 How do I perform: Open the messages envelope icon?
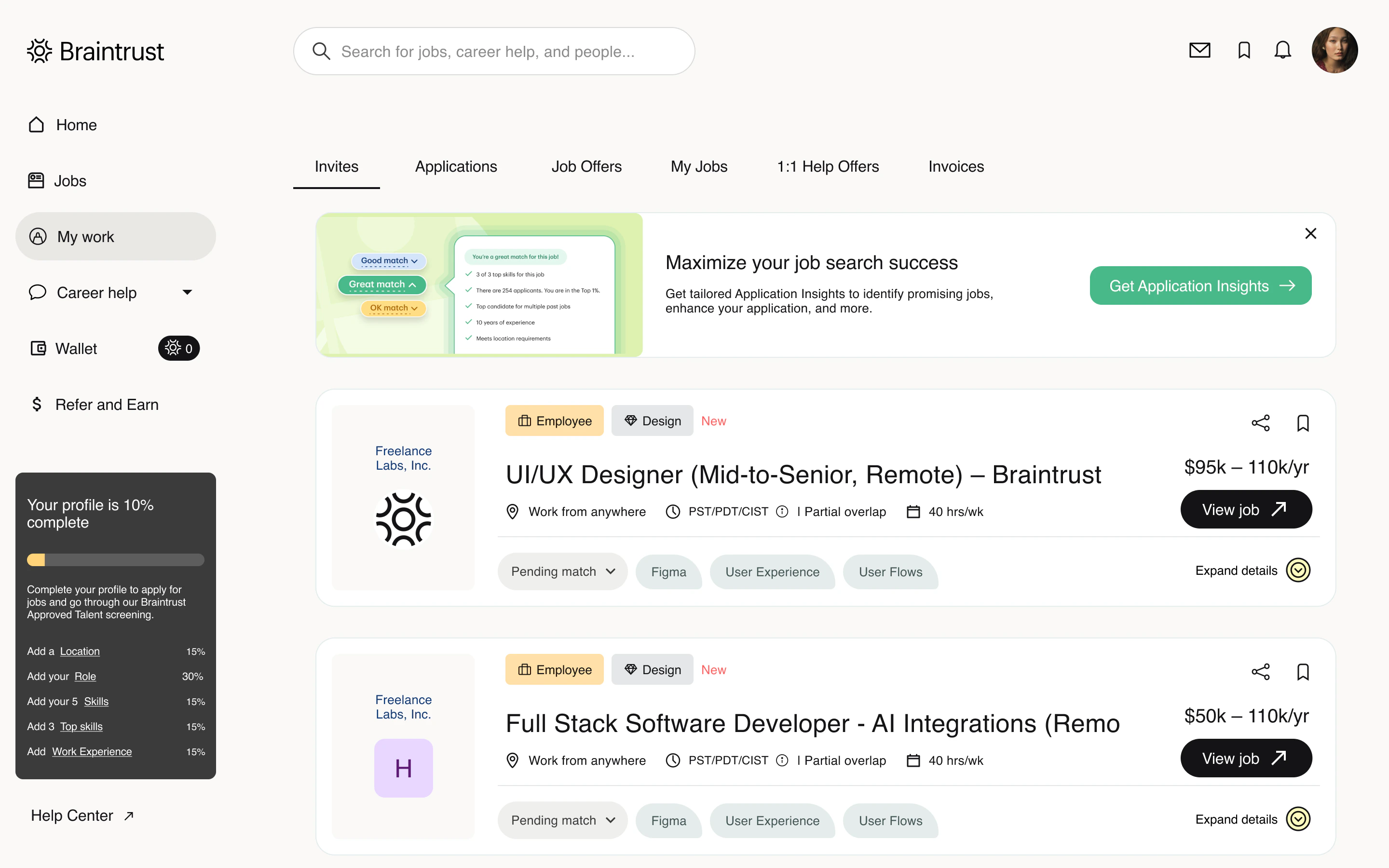coord(1199,51)
